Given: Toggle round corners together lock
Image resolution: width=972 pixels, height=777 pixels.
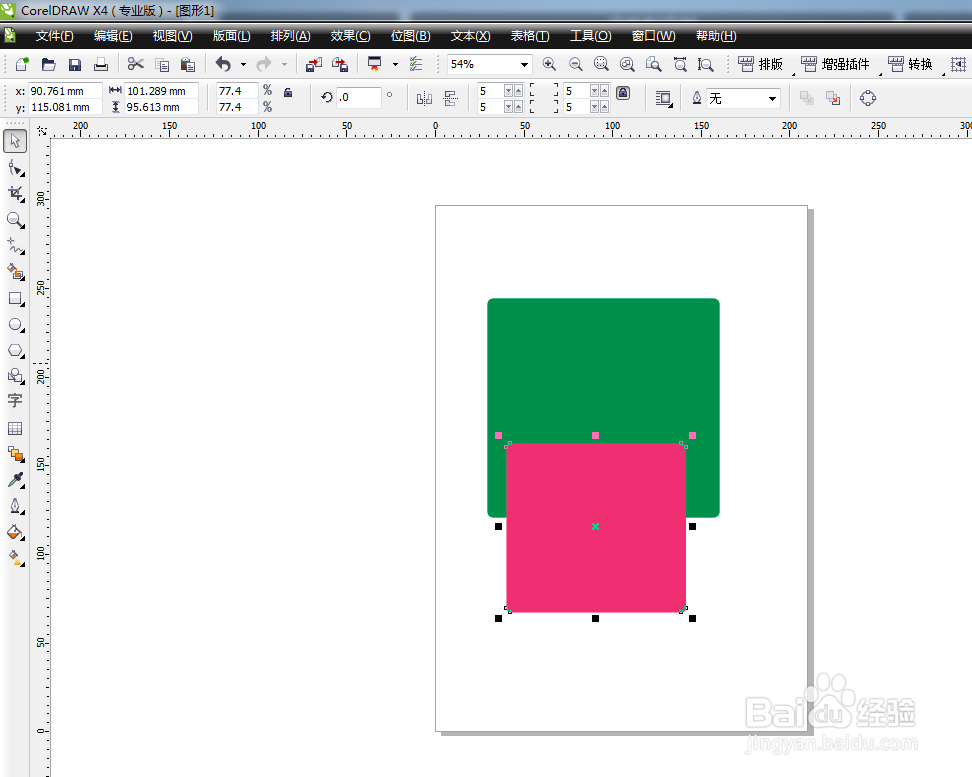Looking at the screenshot, I should tap(623, 92).
